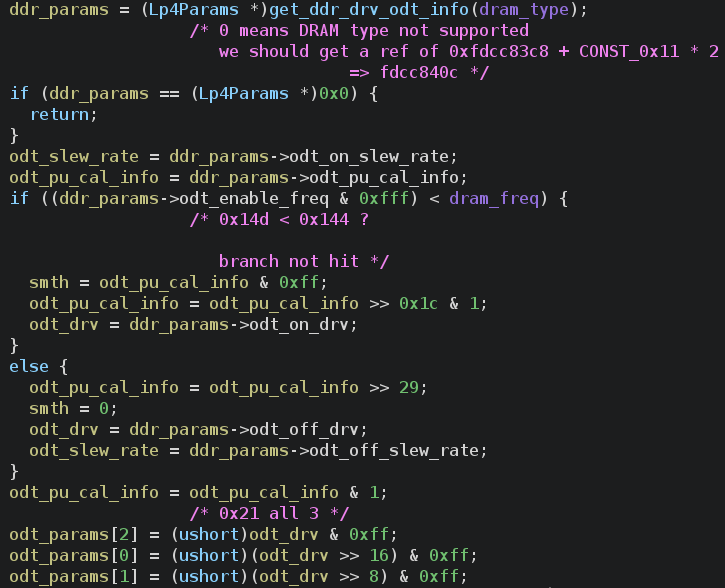Click the 'return;' statement
Screen dimensions: 725x588
(x=64, y=114)
